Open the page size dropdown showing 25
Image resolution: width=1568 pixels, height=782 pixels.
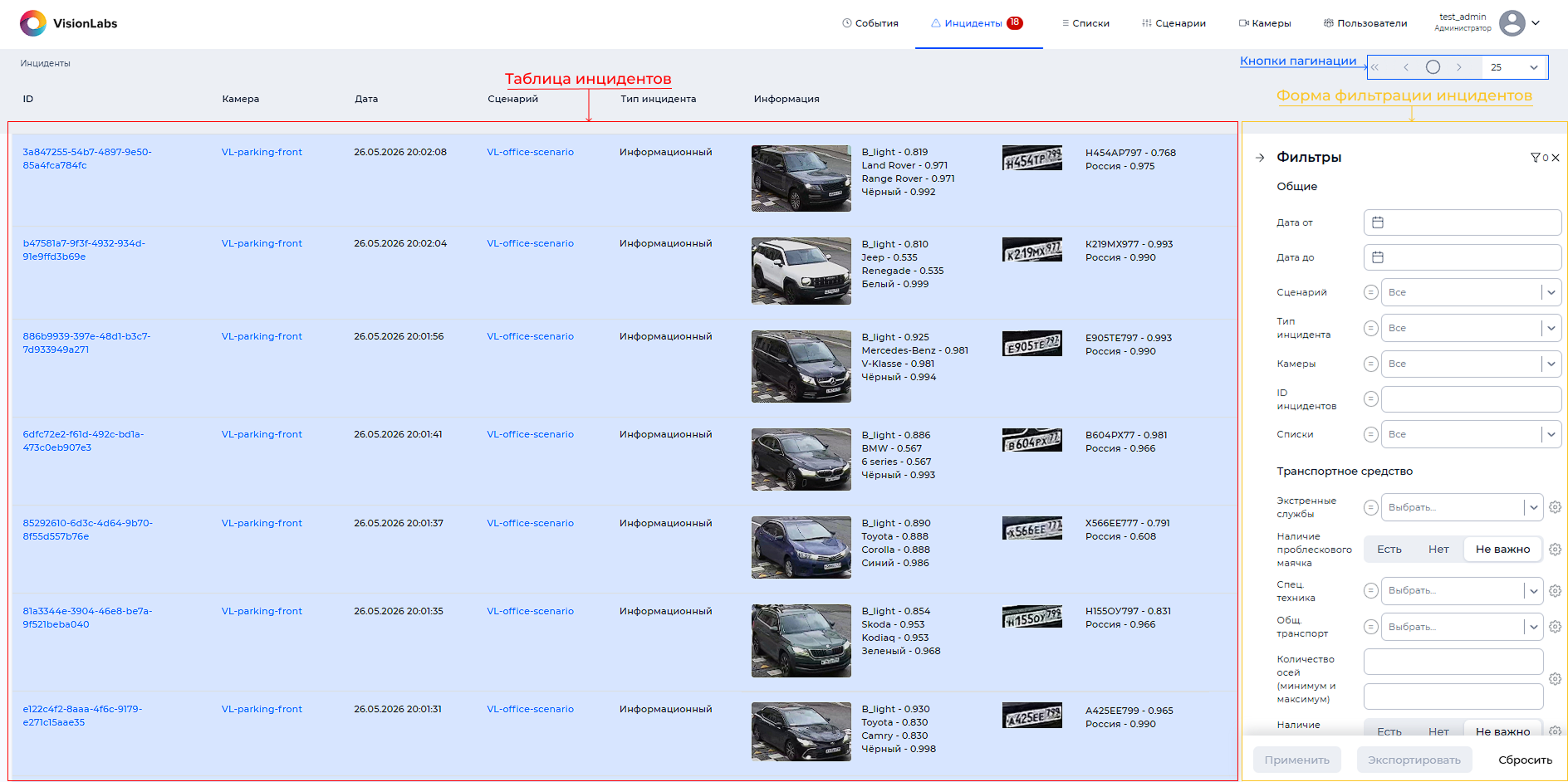1515,67
